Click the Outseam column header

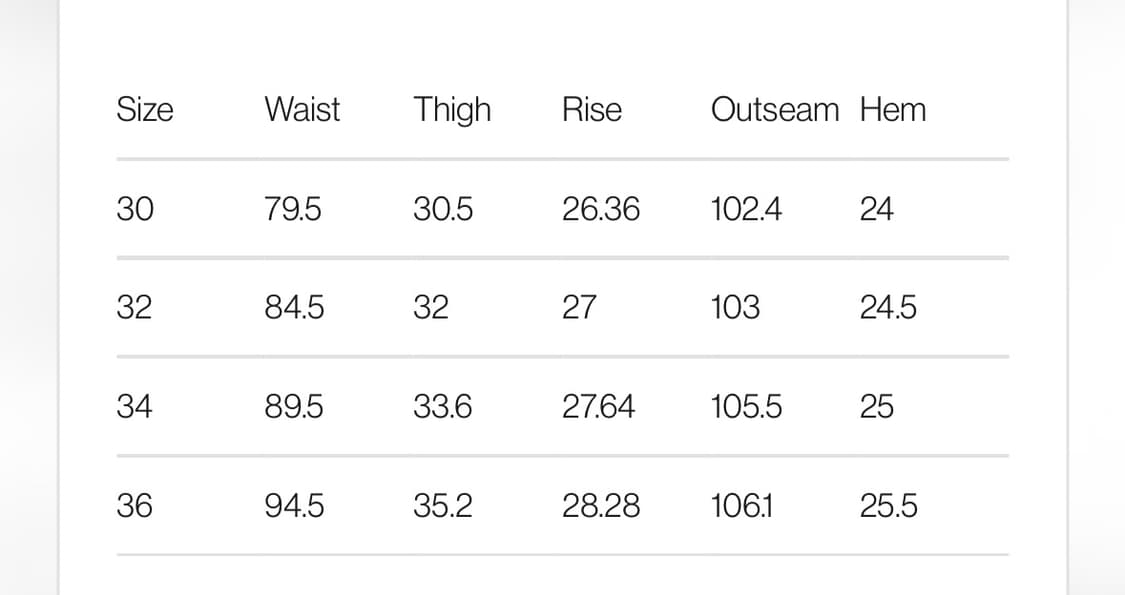coord(775,110)
